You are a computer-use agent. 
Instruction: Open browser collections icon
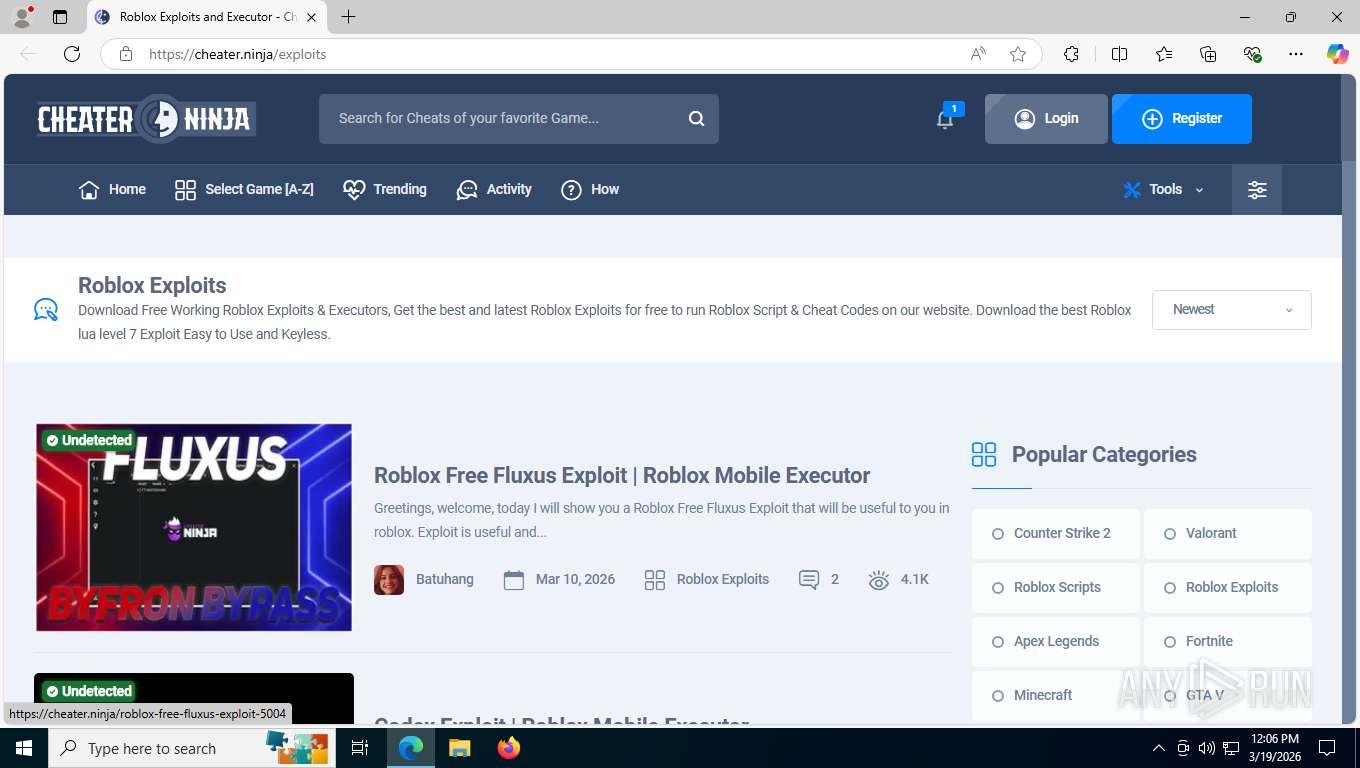(x=1208, y=54)
